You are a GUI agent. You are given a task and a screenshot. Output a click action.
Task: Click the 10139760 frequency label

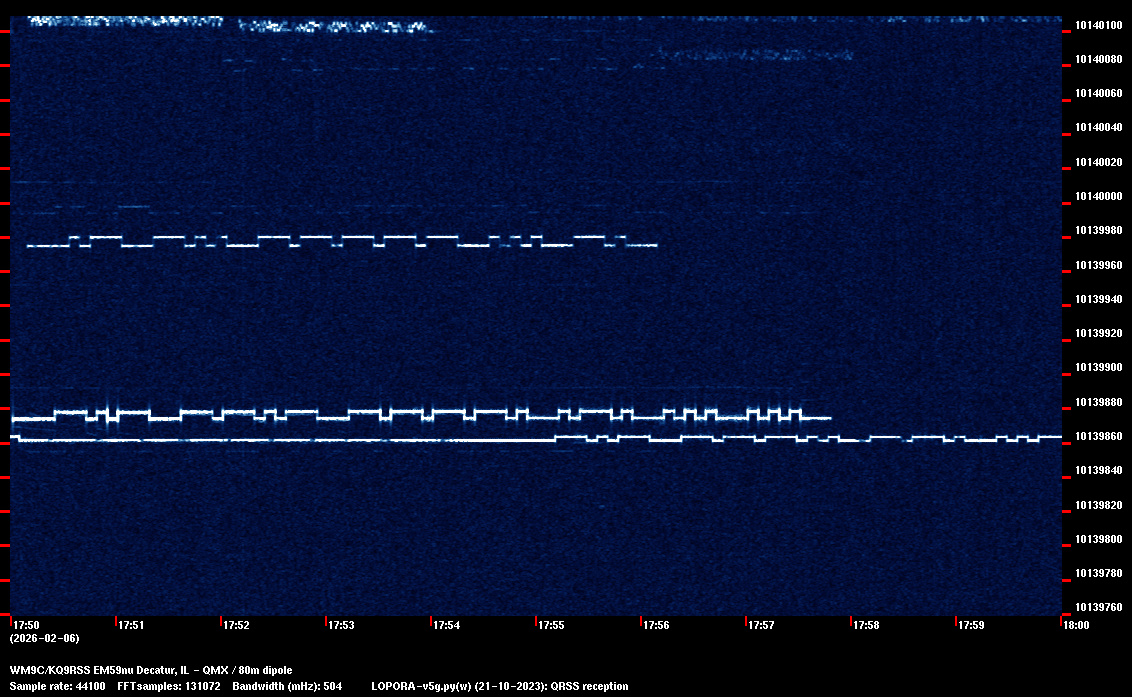tap(1098, 607)
